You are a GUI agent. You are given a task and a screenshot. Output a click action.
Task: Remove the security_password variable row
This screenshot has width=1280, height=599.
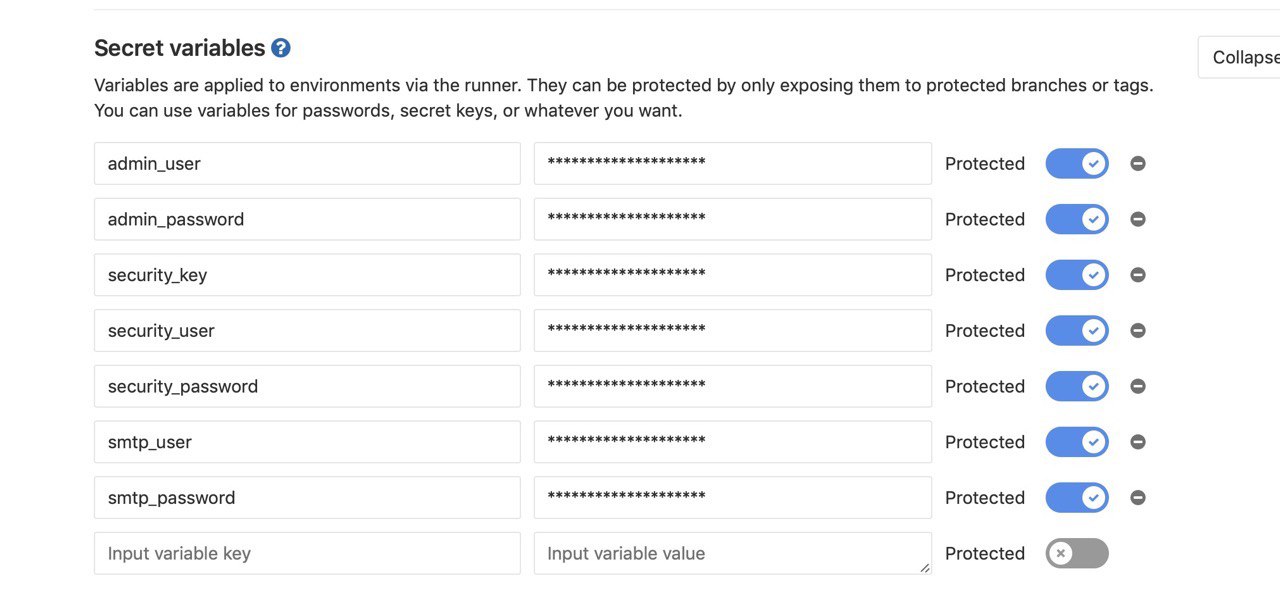point(1138,386)
